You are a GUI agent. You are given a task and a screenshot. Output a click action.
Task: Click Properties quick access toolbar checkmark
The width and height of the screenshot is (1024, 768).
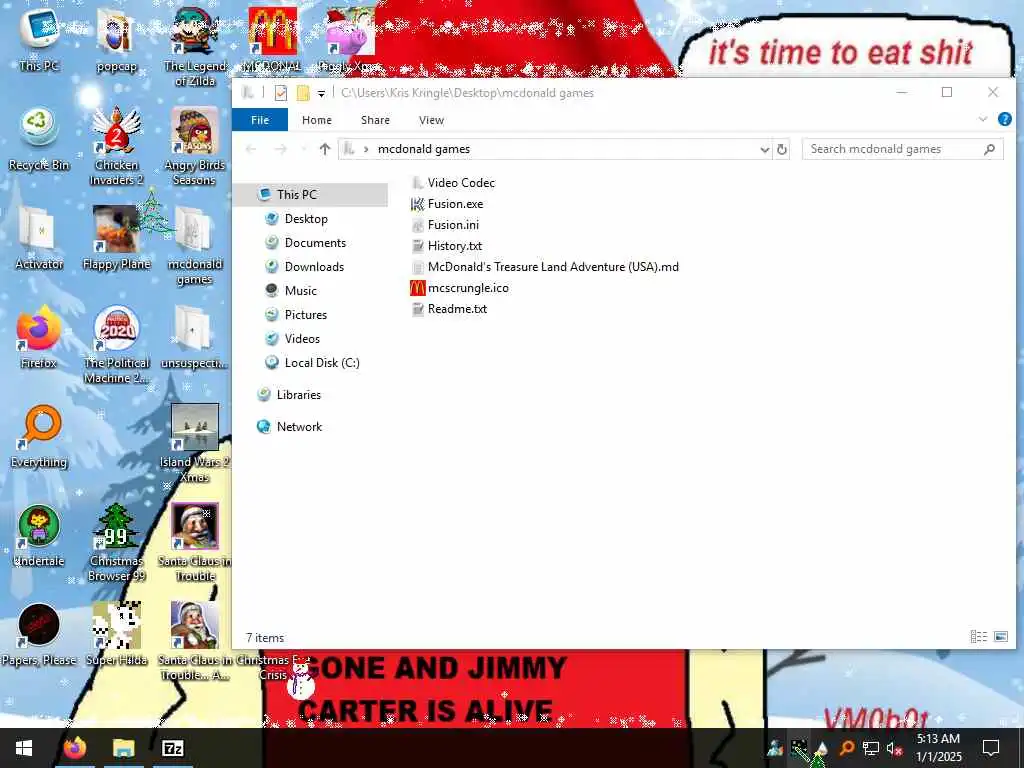(281, 93)
